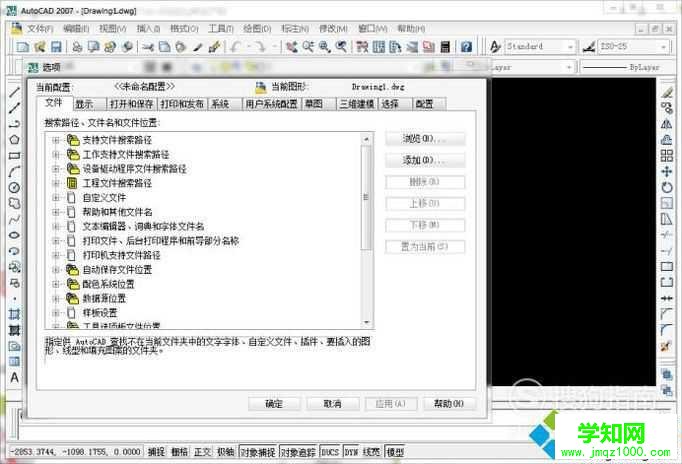Click the Plot printer icon

click(77, 47)
